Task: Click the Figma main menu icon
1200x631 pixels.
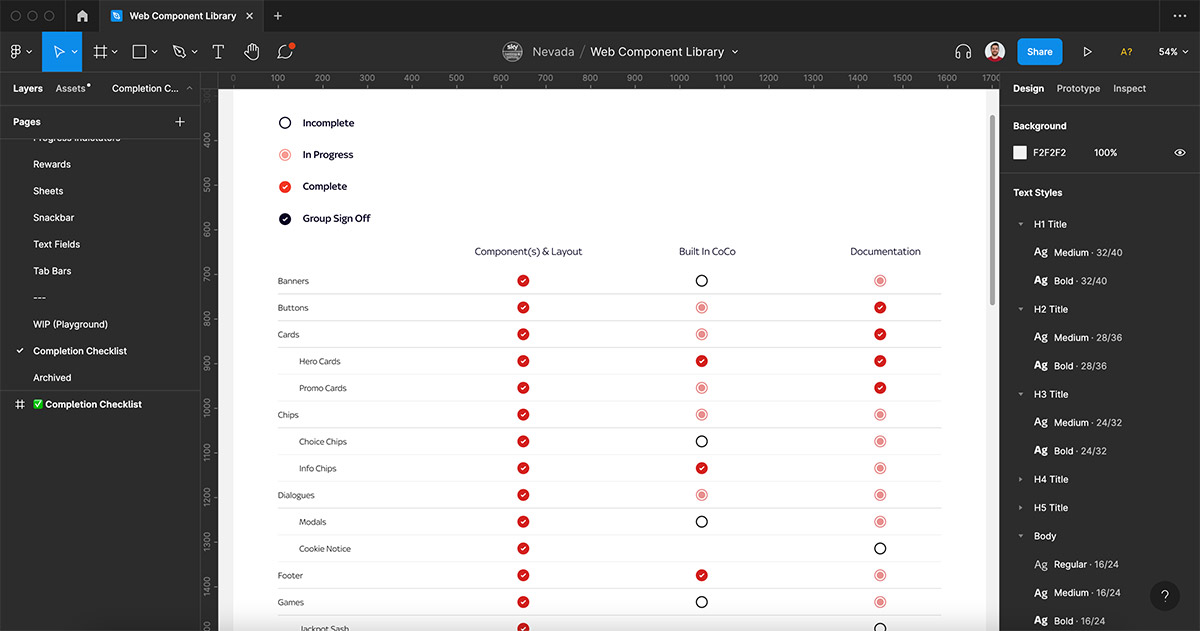Action: coord(17,52)
